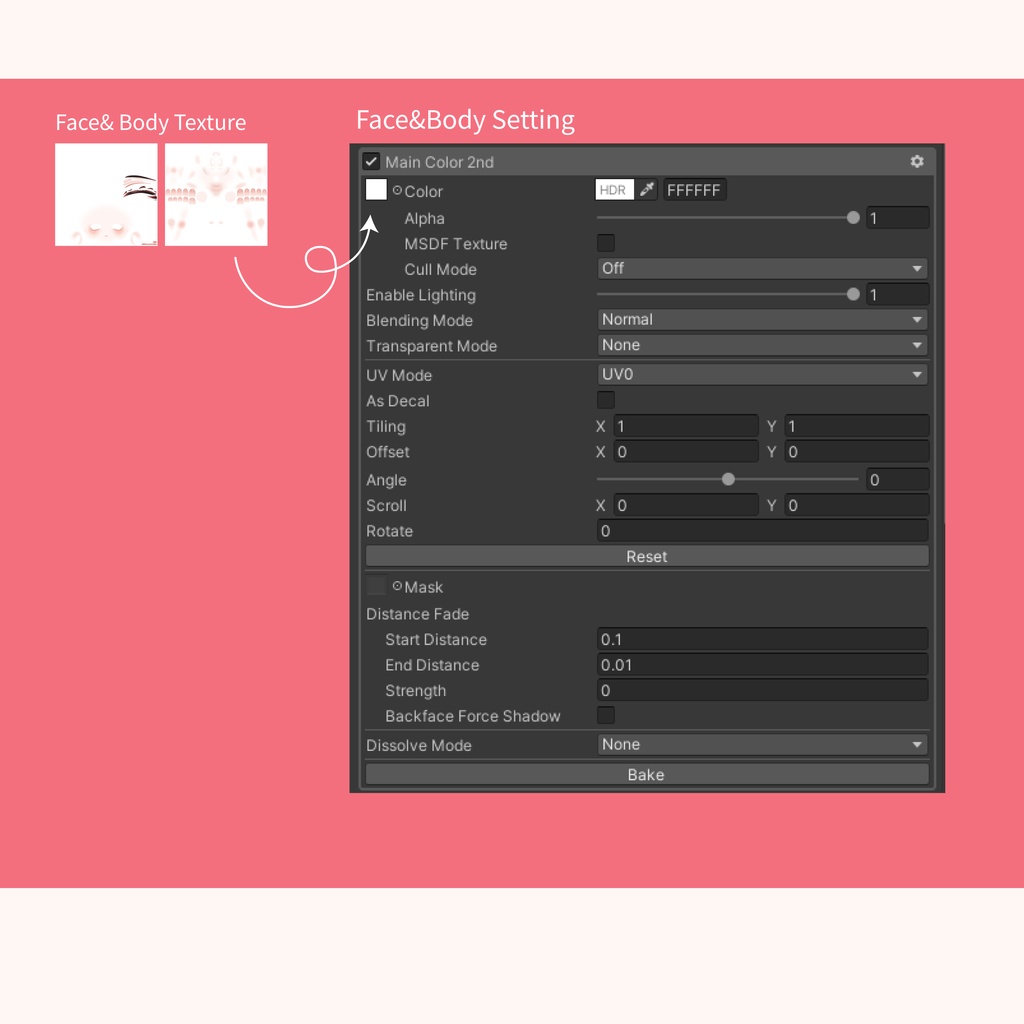Enable the MSDF Texture option
The height and width of the screenshot is (1024, 1024).
[x=605, y=243]
